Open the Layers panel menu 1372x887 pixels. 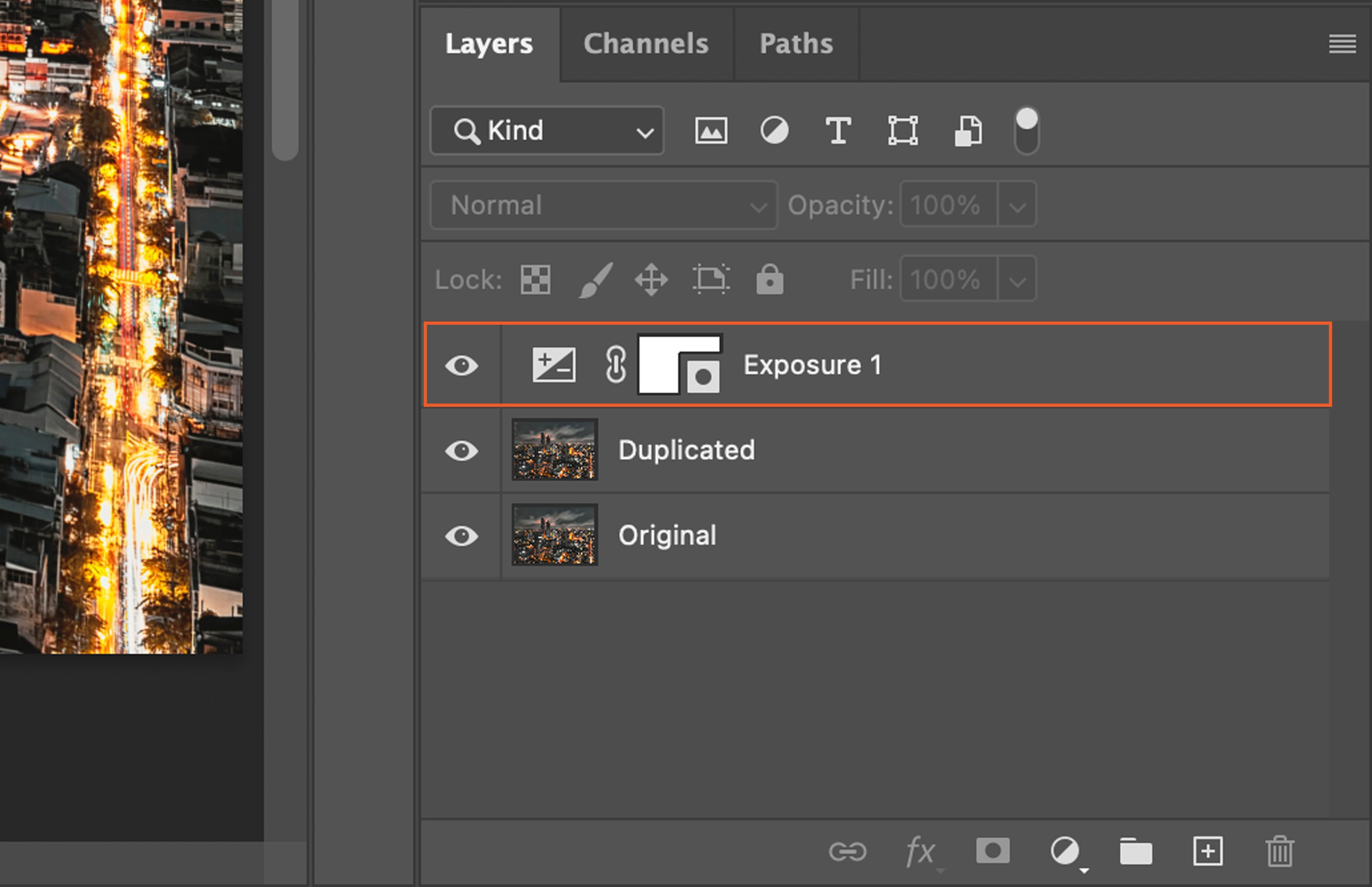point(1342,44)
